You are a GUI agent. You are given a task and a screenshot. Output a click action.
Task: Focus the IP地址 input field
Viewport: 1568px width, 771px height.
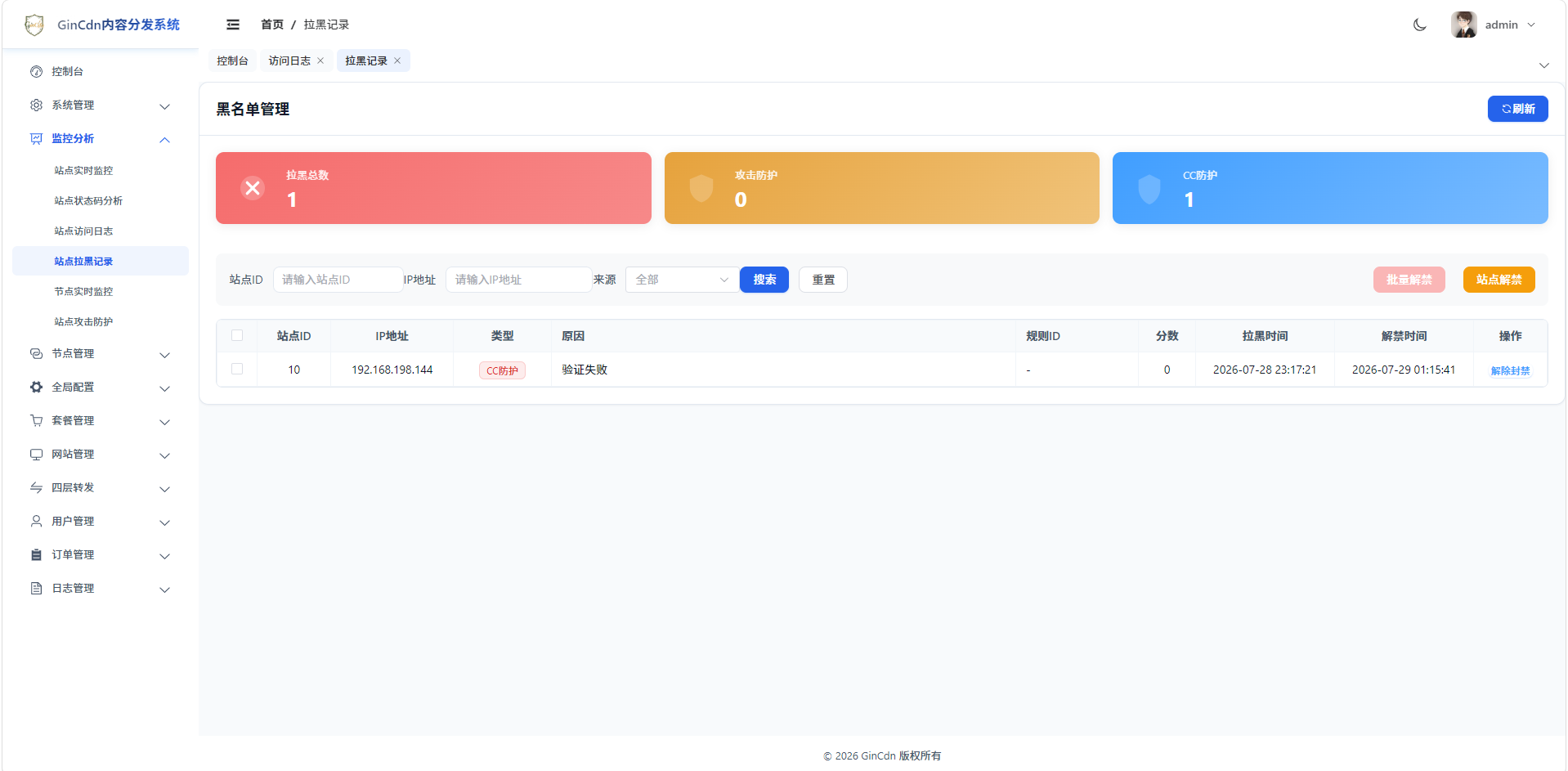pos(518,280)
